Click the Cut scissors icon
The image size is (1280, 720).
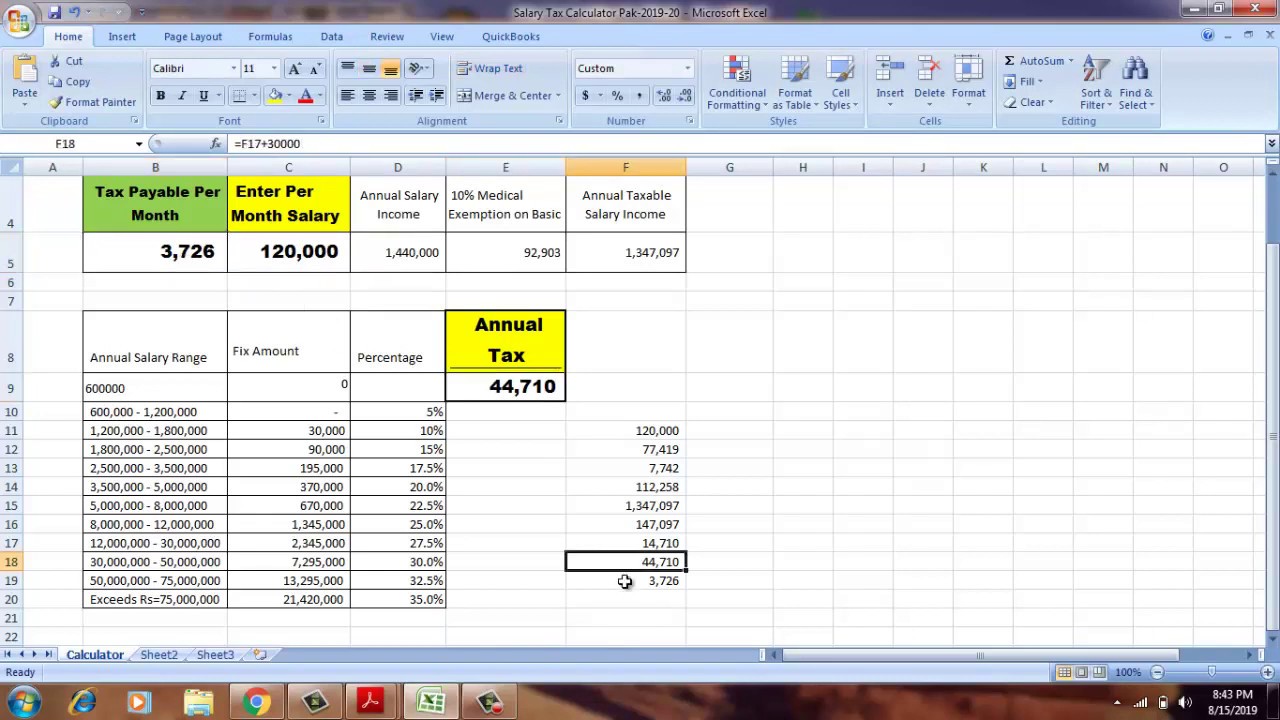pos(55,61)
